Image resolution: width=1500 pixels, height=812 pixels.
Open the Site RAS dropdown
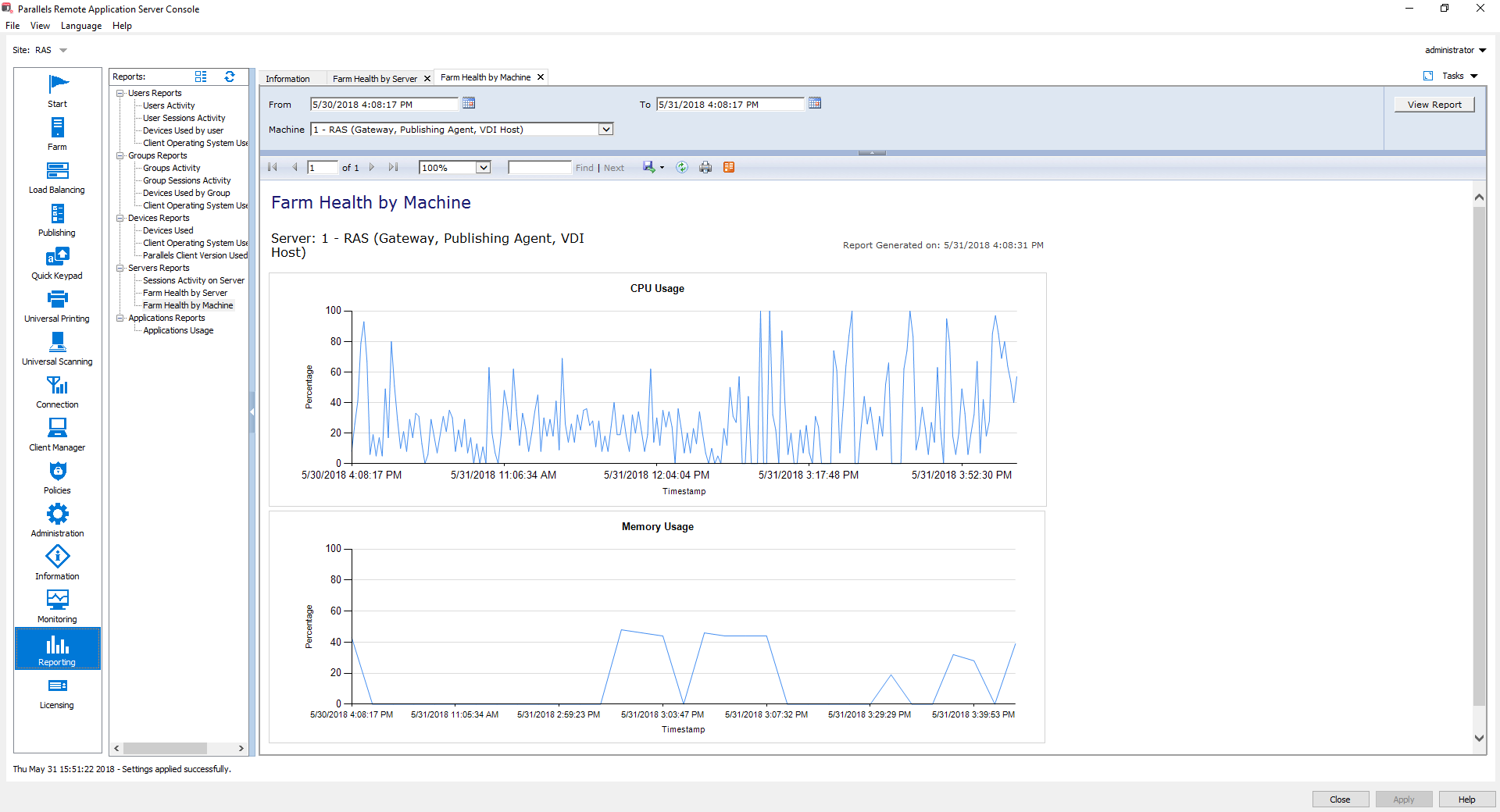click(x=63, y=50)
